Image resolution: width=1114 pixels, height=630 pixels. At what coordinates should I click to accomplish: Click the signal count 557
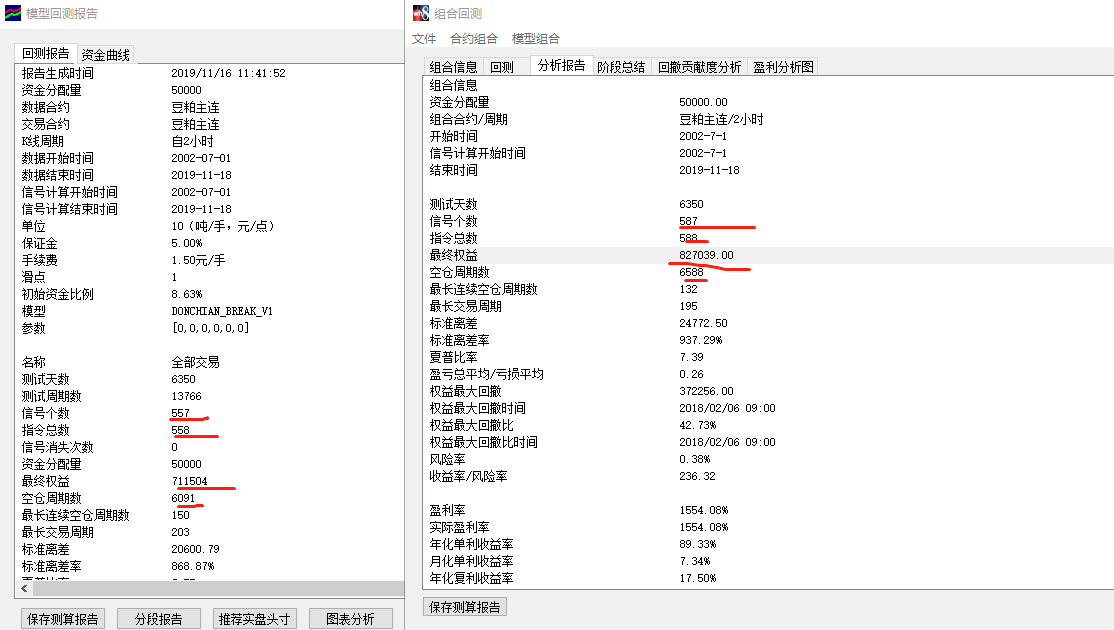point(180,413)
